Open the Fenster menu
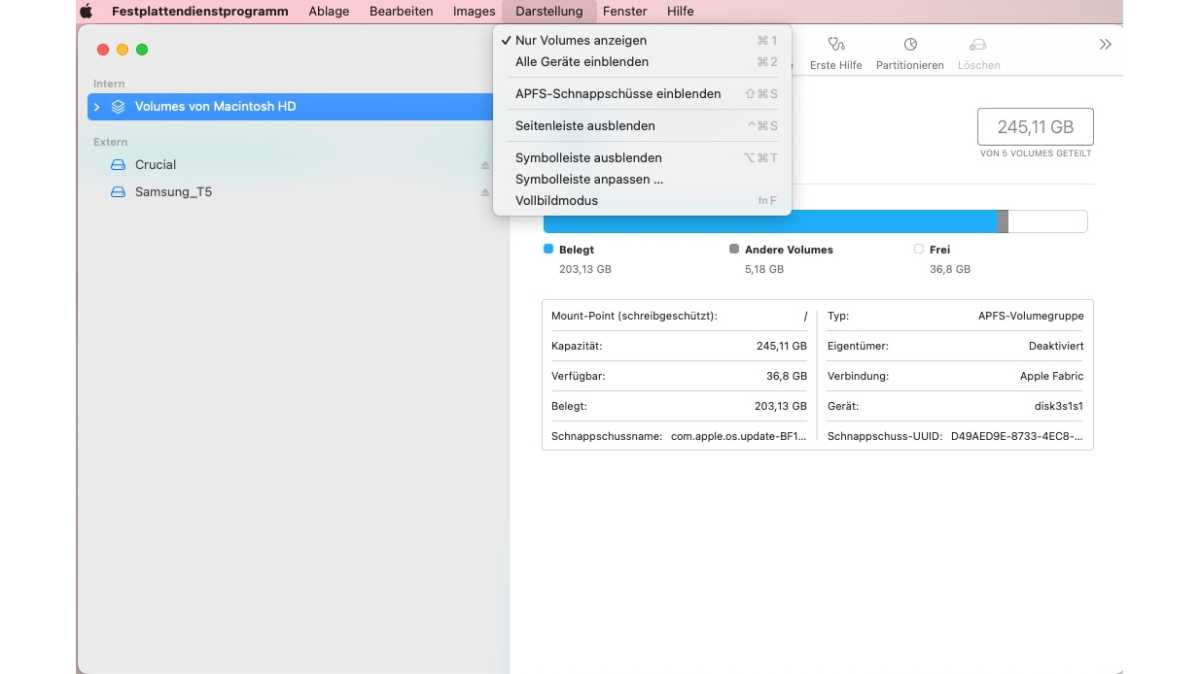1200x674 pixels. 625,11
